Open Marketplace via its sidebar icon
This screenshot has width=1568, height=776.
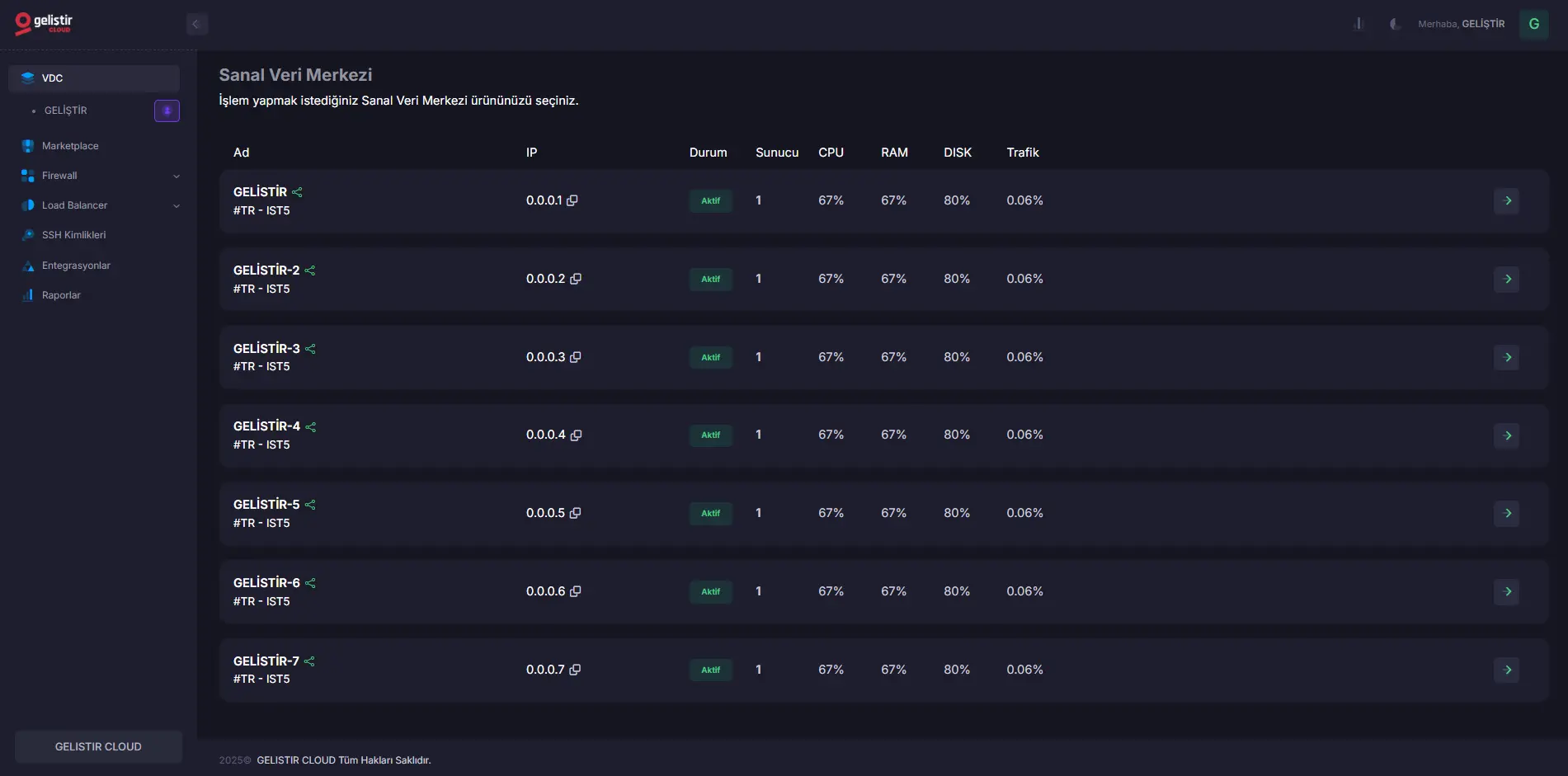(x=27, y=145)
